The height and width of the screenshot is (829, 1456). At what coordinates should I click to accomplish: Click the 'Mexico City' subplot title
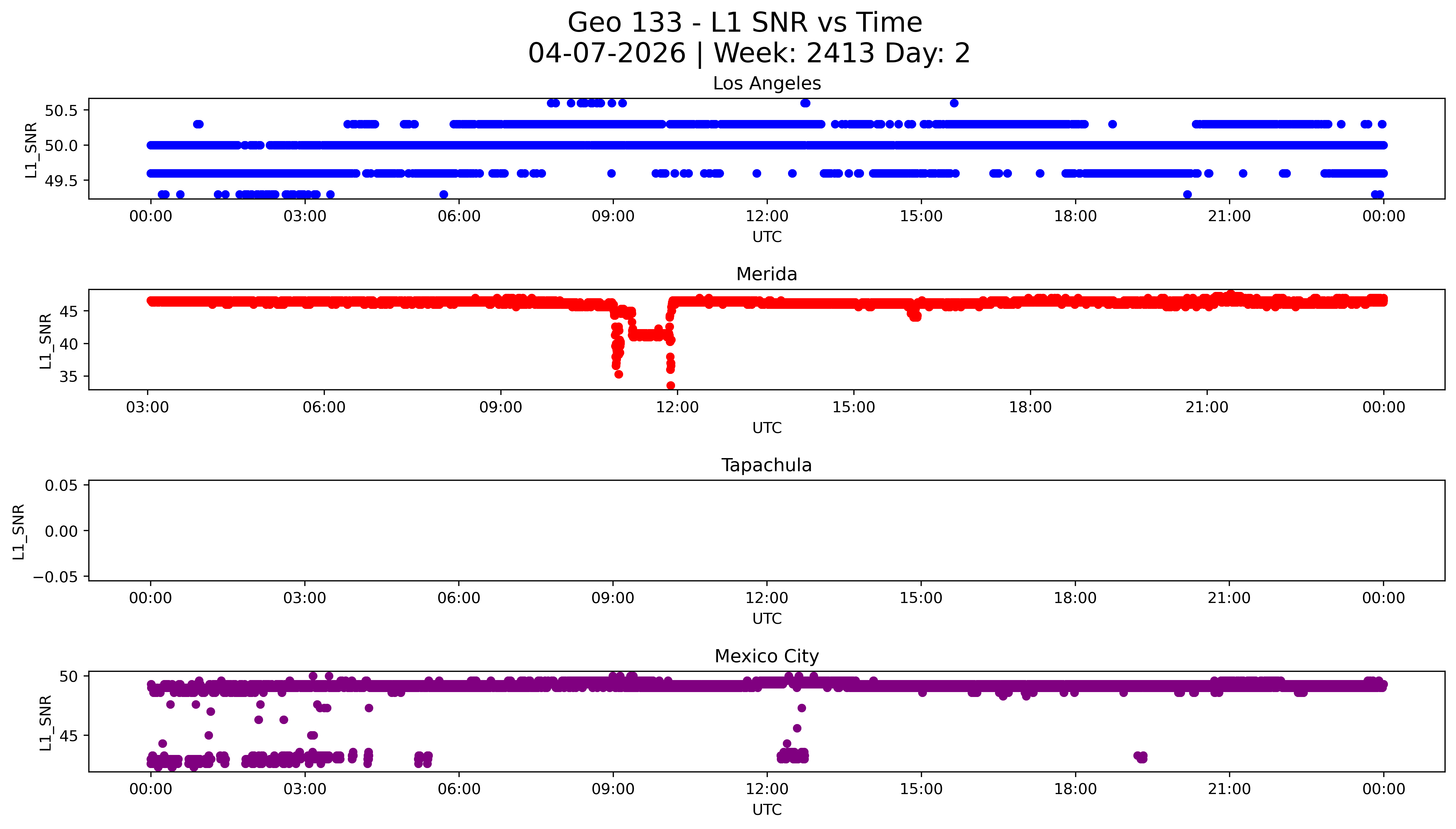pos(766,657)
